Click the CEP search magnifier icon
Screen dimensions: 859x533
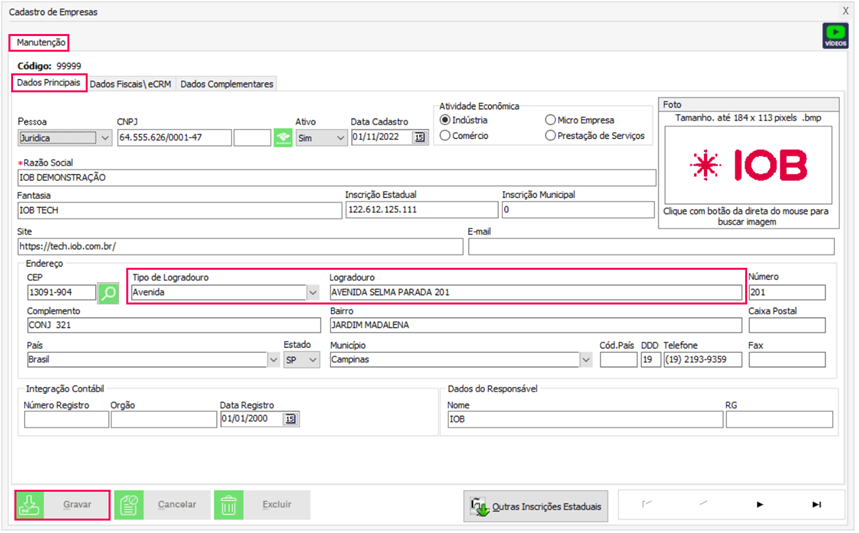tap(108, 293)
